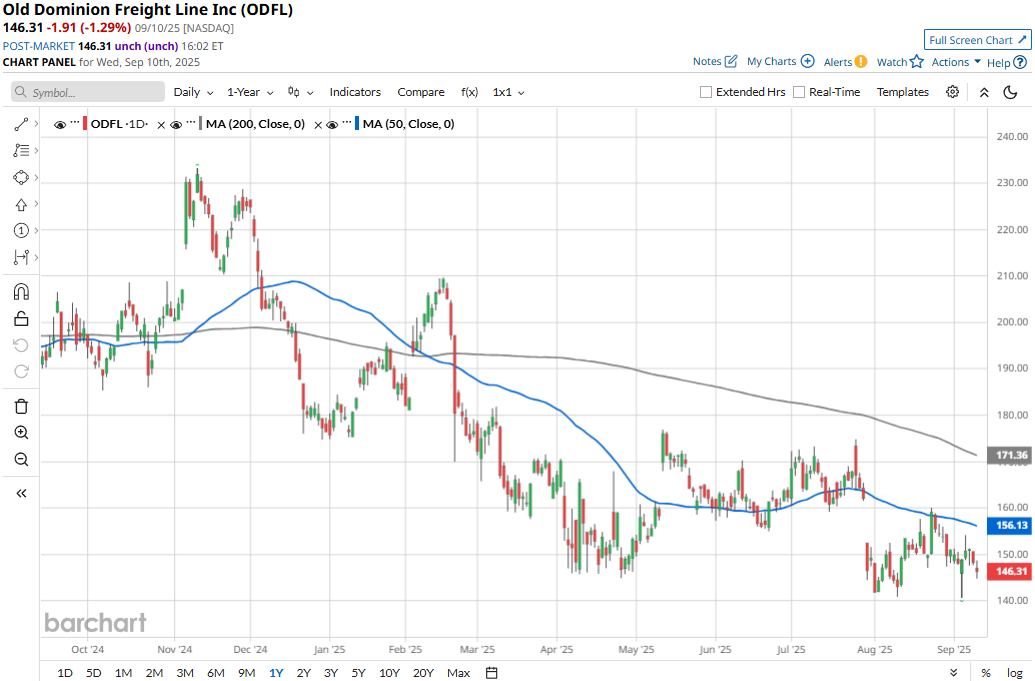Select the 6M time range
This screenshot has width=1035, height=681.
(216, 672)
